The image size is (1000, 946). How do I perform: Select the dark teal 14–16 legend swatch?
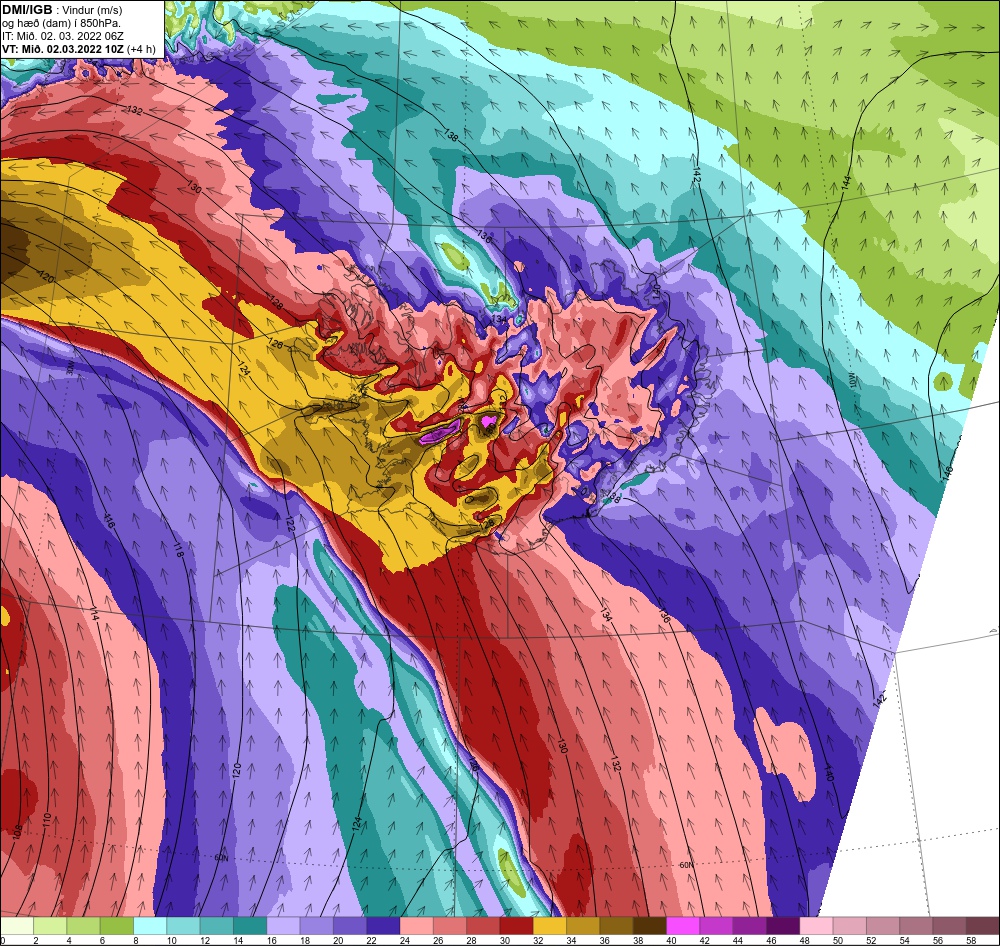[250, 926]
